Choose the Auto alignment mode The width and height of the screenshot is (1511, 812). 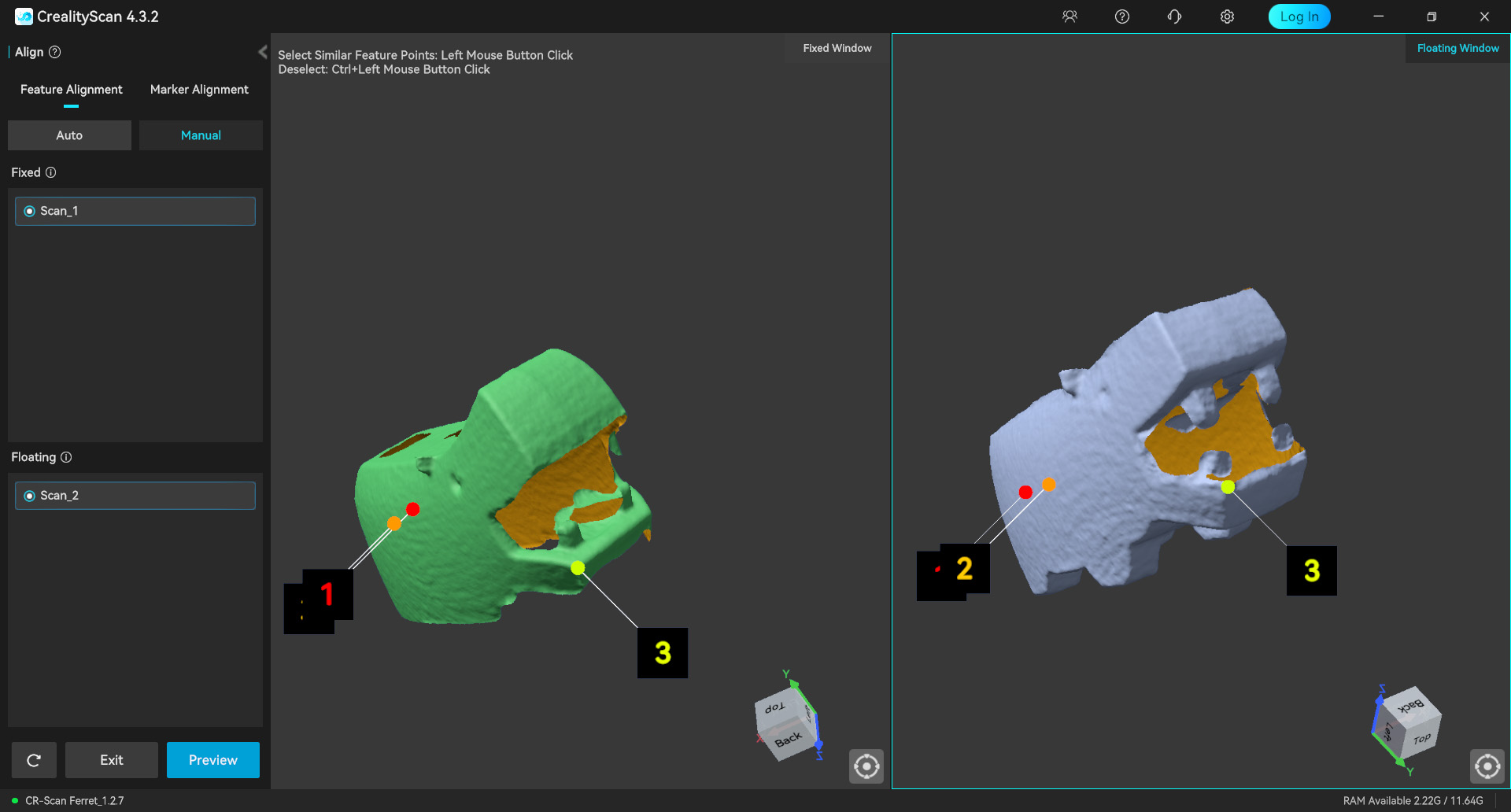(69, 135)
